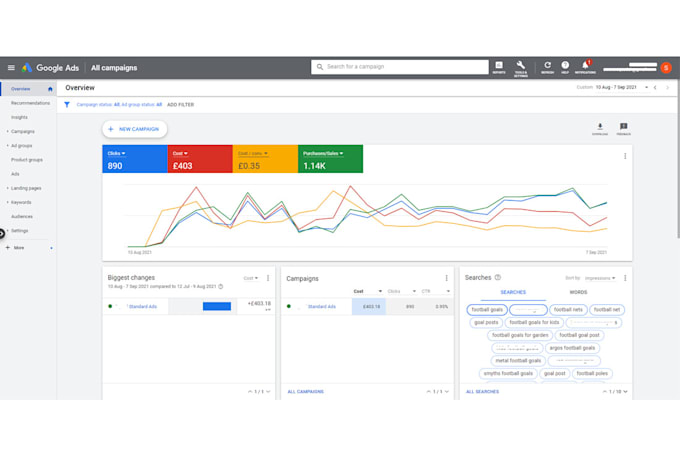Click the Download icon
Screen dimensions: 680x457
point(600,129)
